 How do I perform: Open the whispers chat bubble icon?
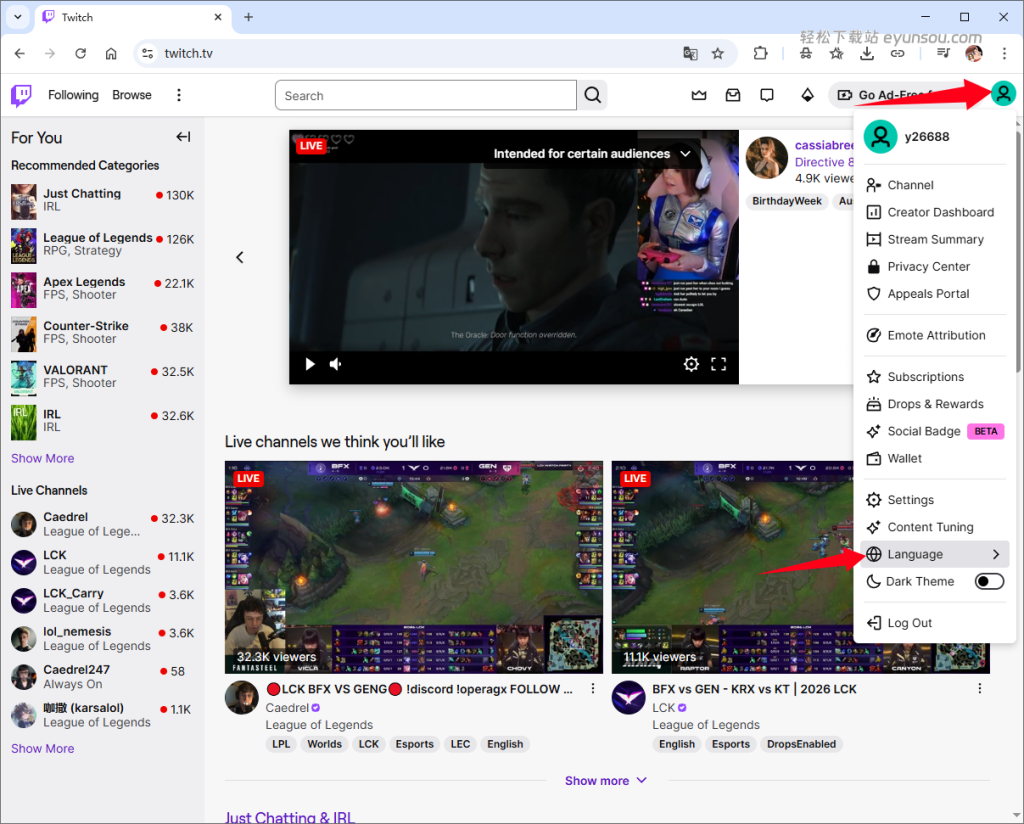[767, 95]
